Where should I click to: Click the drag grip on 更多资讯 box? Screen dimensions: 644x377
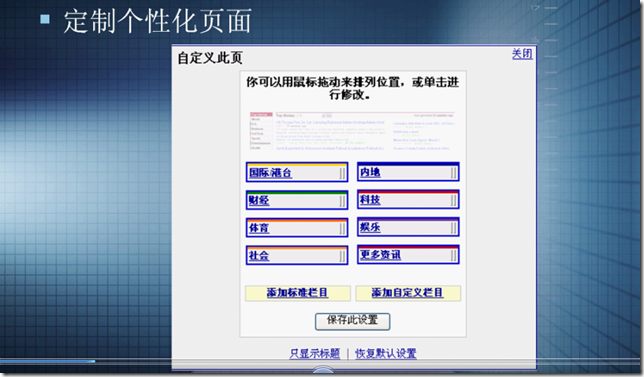point(453,256)
